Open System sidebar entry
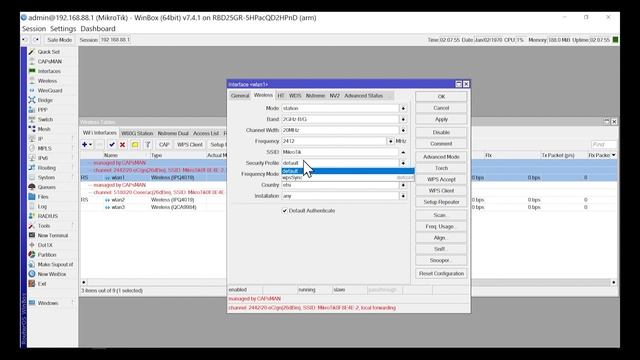This screenshot has height=360, width=640. point(46,178)
